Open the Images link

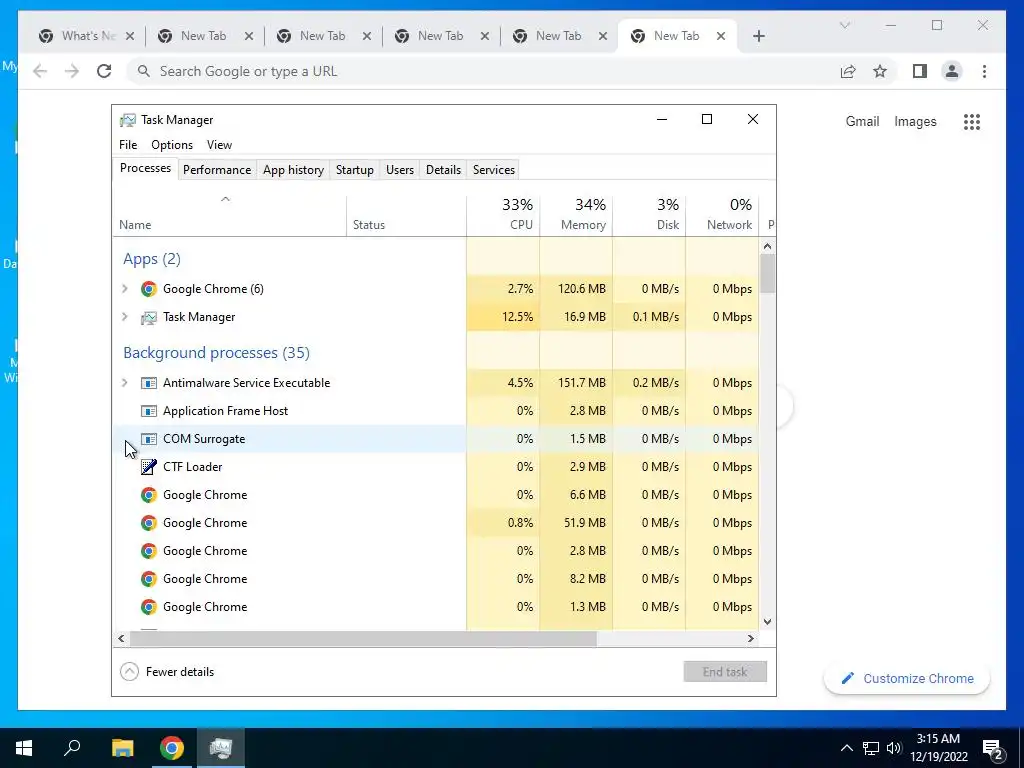915,121
